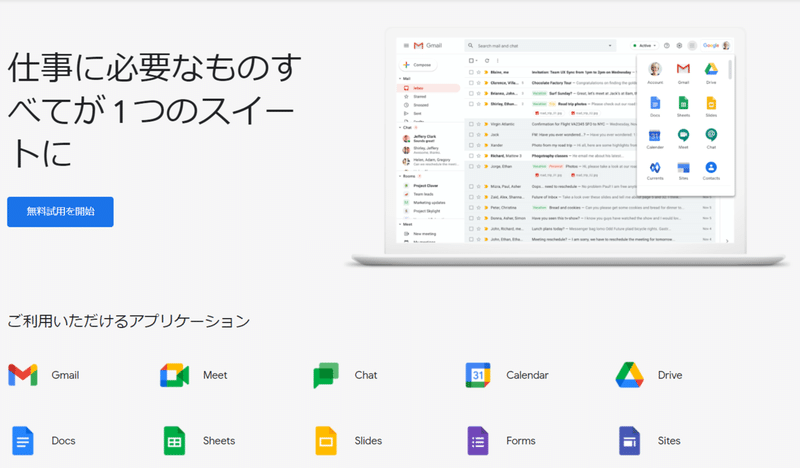The width and height of the screenshot is (800, 468).
Task: Click the Gmail hamburger main menu icon
Action: (x=406, y=45)
